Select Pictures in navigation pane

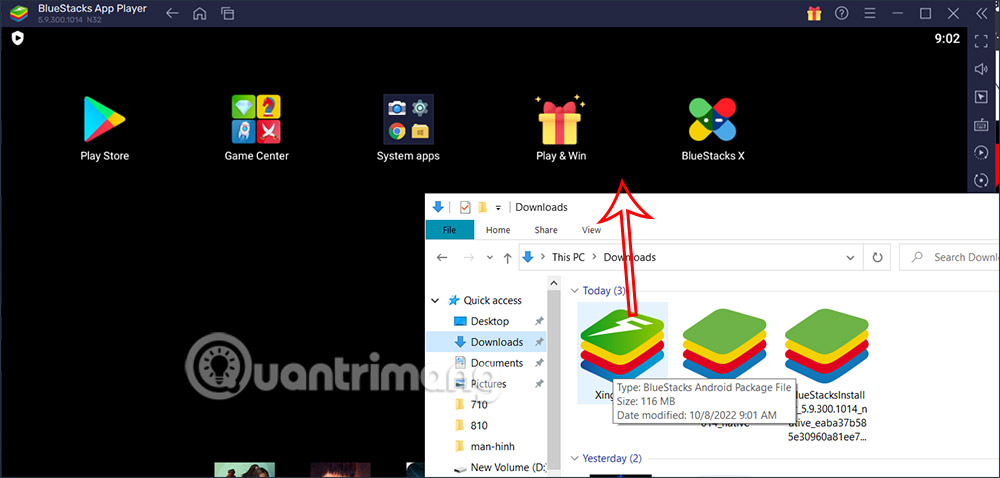tap(489, 384)
